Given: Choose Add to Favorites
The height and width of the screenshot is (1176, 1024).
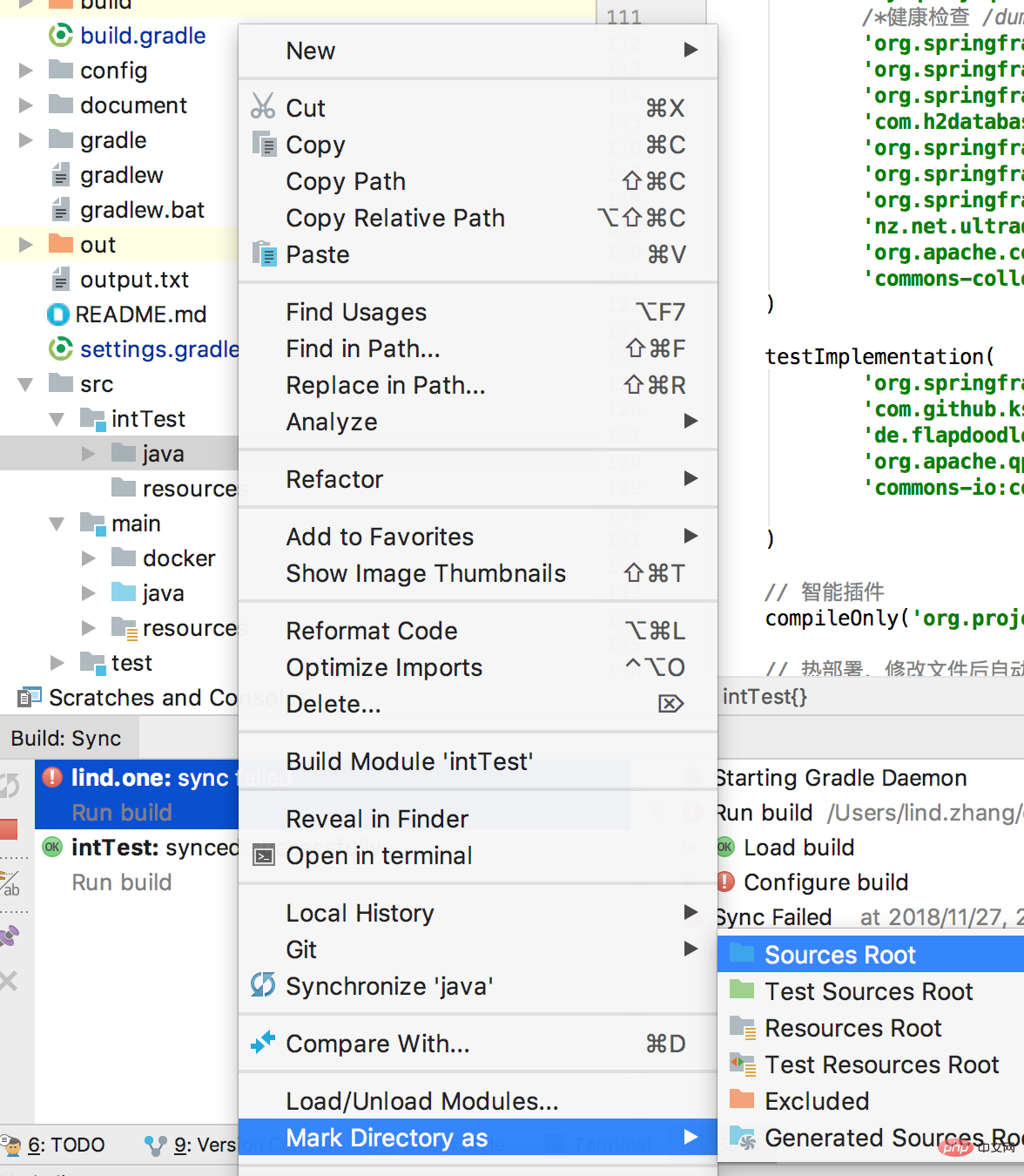Looking at the screenshot, I should [478, 537].
